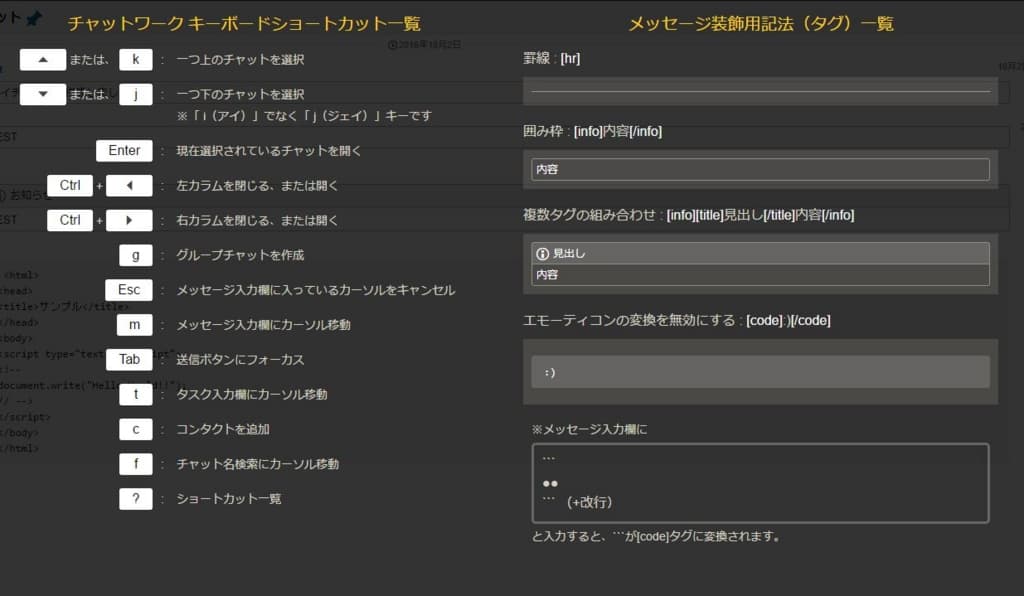This screenshot has width=1024, height=596.
Task: Click the left arrow key icon
Action: pyautogui.click(x=129, y=185)
